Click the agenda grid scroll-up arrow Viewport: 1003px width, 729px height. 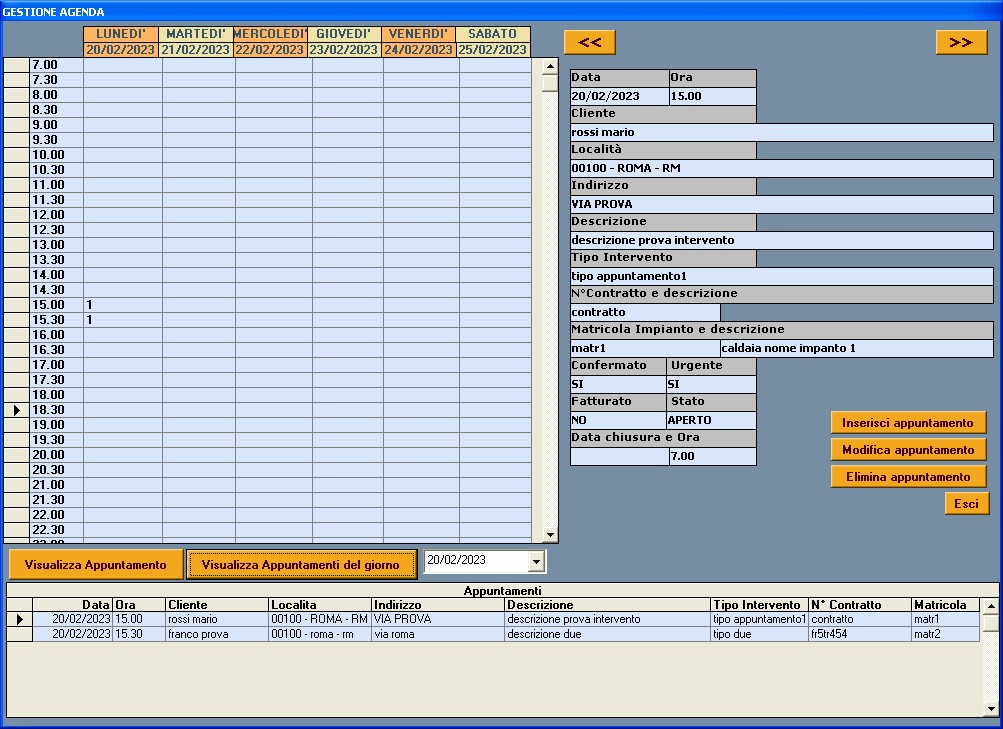click(x=549, y=66)
